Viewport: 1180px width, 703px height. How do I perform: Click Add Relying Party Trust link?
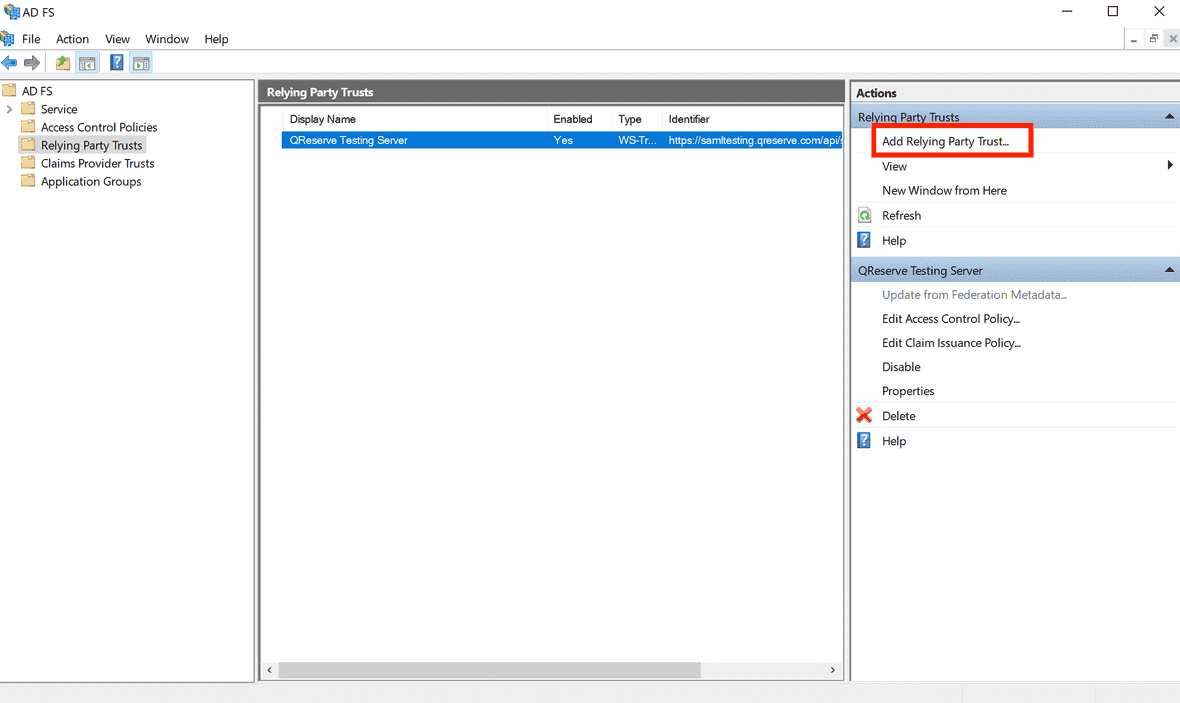coord(945,142)
